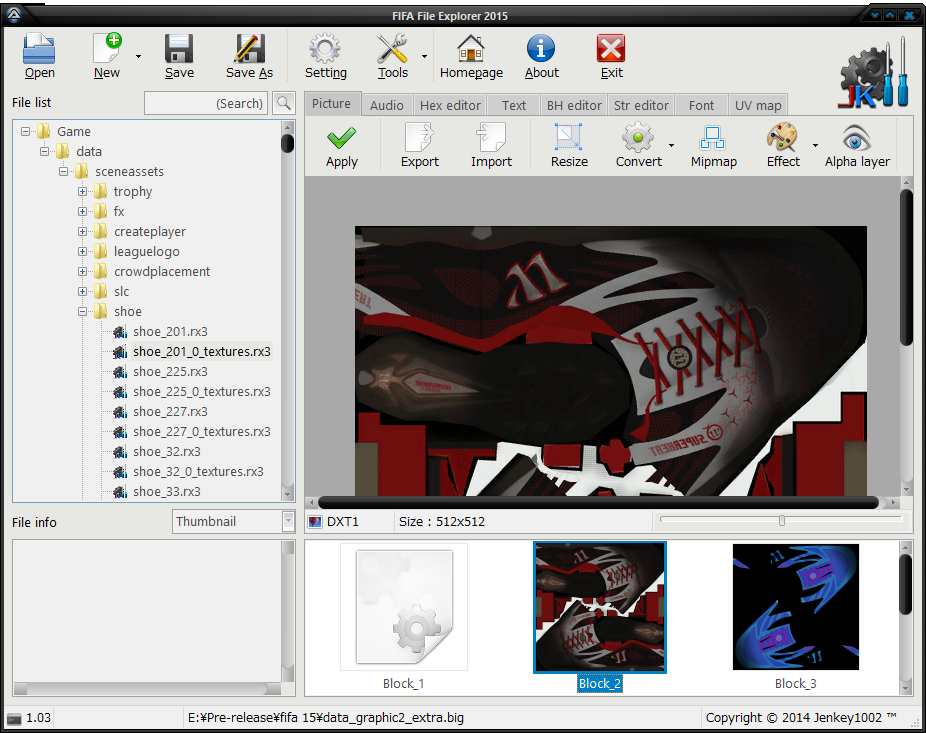Choose the Save As icon
The width and height of the screenshot is (926, 733).
tap(249, 56)
